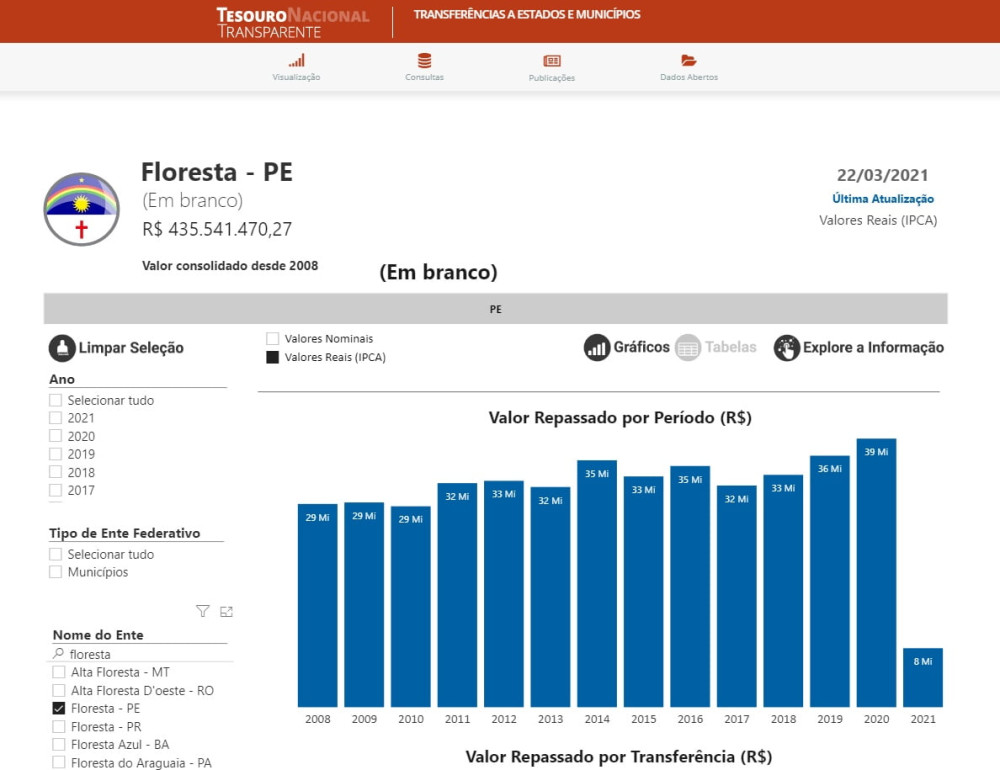
Task: Click the 2020 bar showing 39 Mi
Action: 876,572
